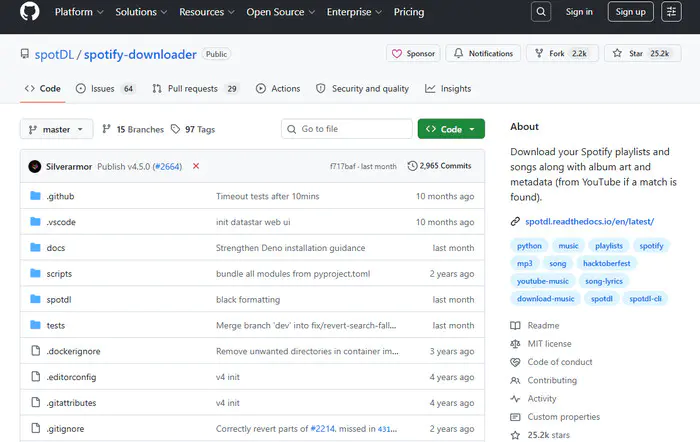Open pull request #2664 link

(x=167, y=167)
